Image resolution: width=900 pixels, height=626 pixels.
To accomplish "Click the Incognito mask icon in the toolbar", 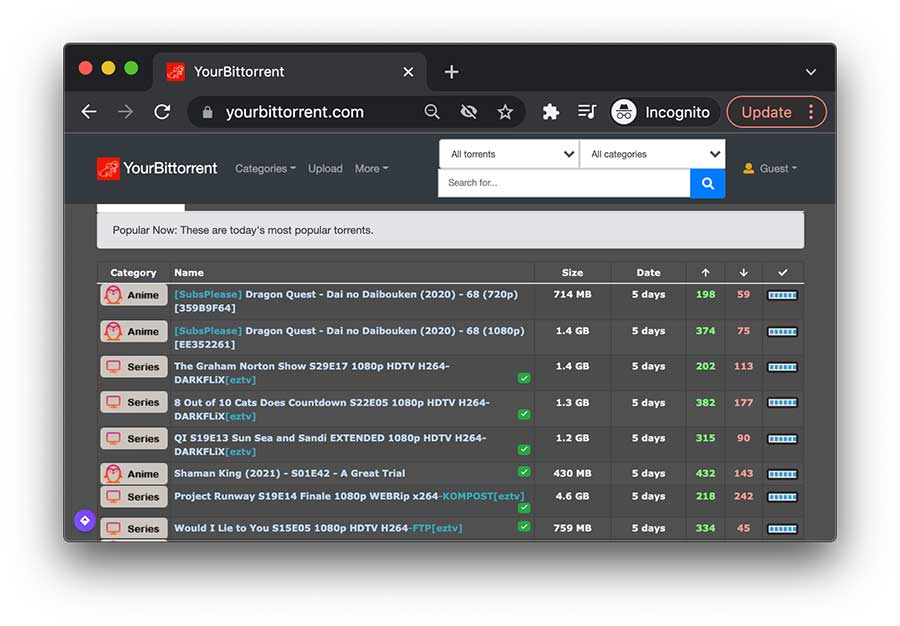I will [x=624, y=112].
